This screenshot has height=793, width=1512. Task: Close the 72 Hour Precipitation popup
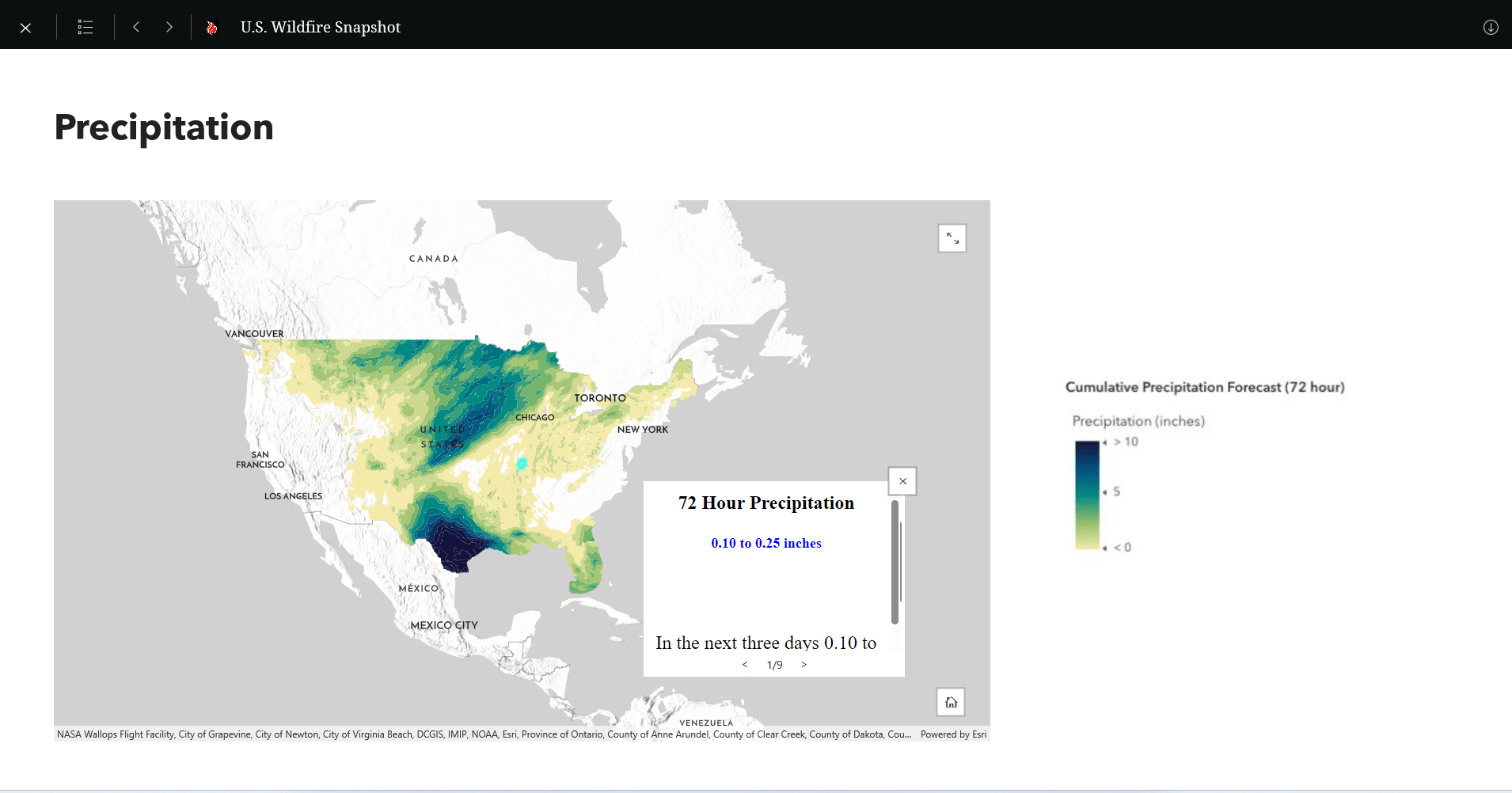click(902, 481)
